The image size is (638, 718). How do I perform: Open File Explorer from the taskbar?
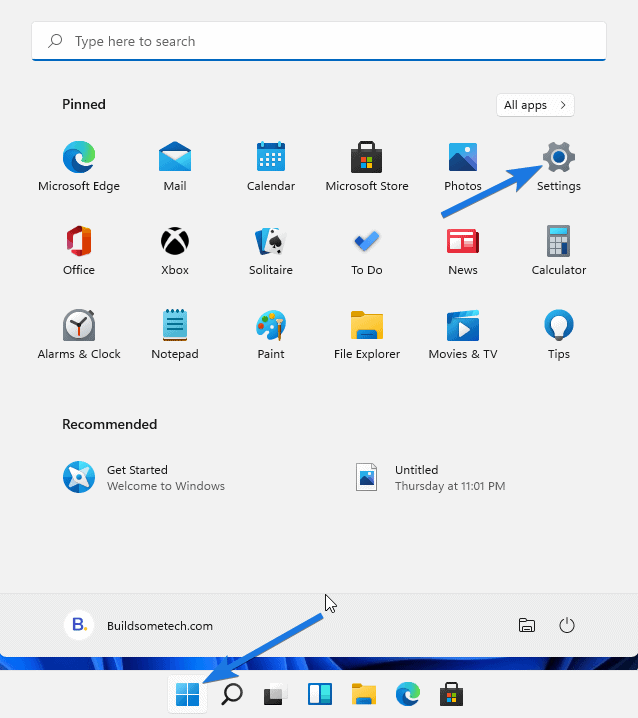tap(364, 694)
